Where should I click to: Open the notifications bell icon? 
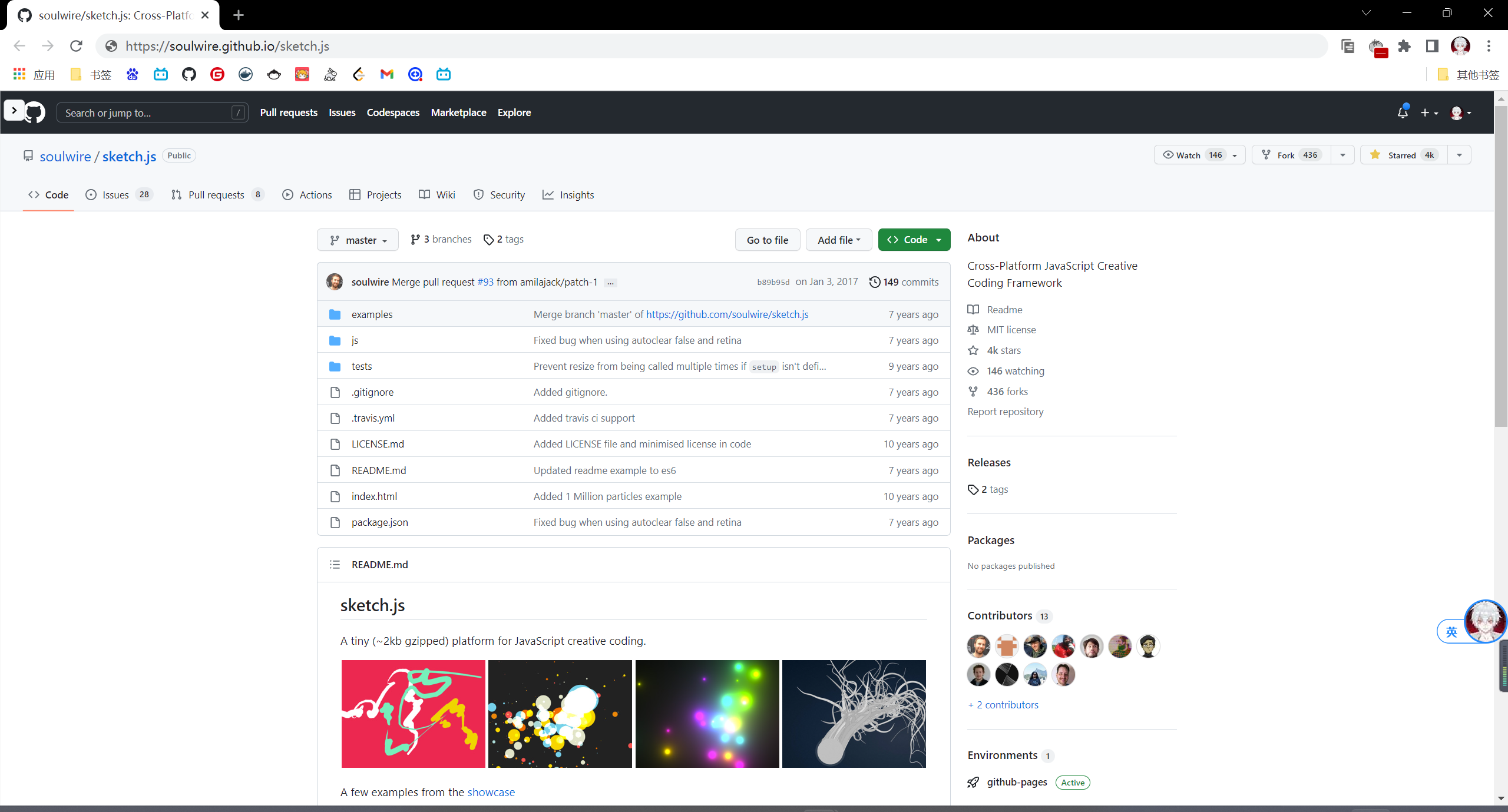[x=1403, y=112]
